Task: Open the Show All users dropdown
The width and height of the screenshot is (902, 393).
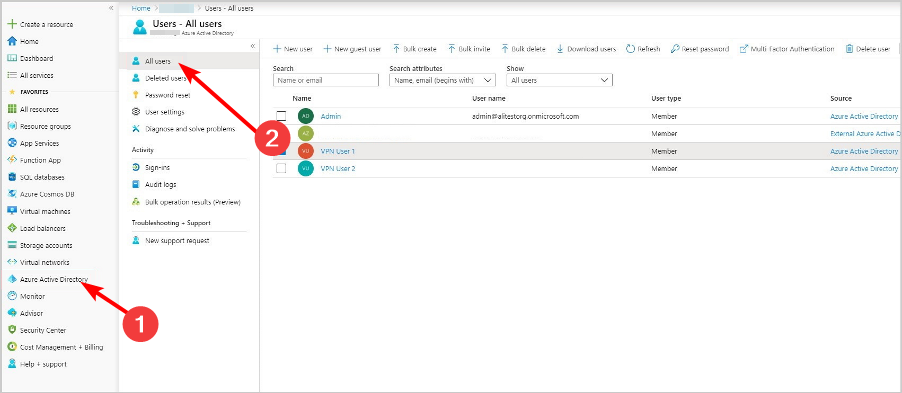Action: pyautogui.click(x=559, y=81)
